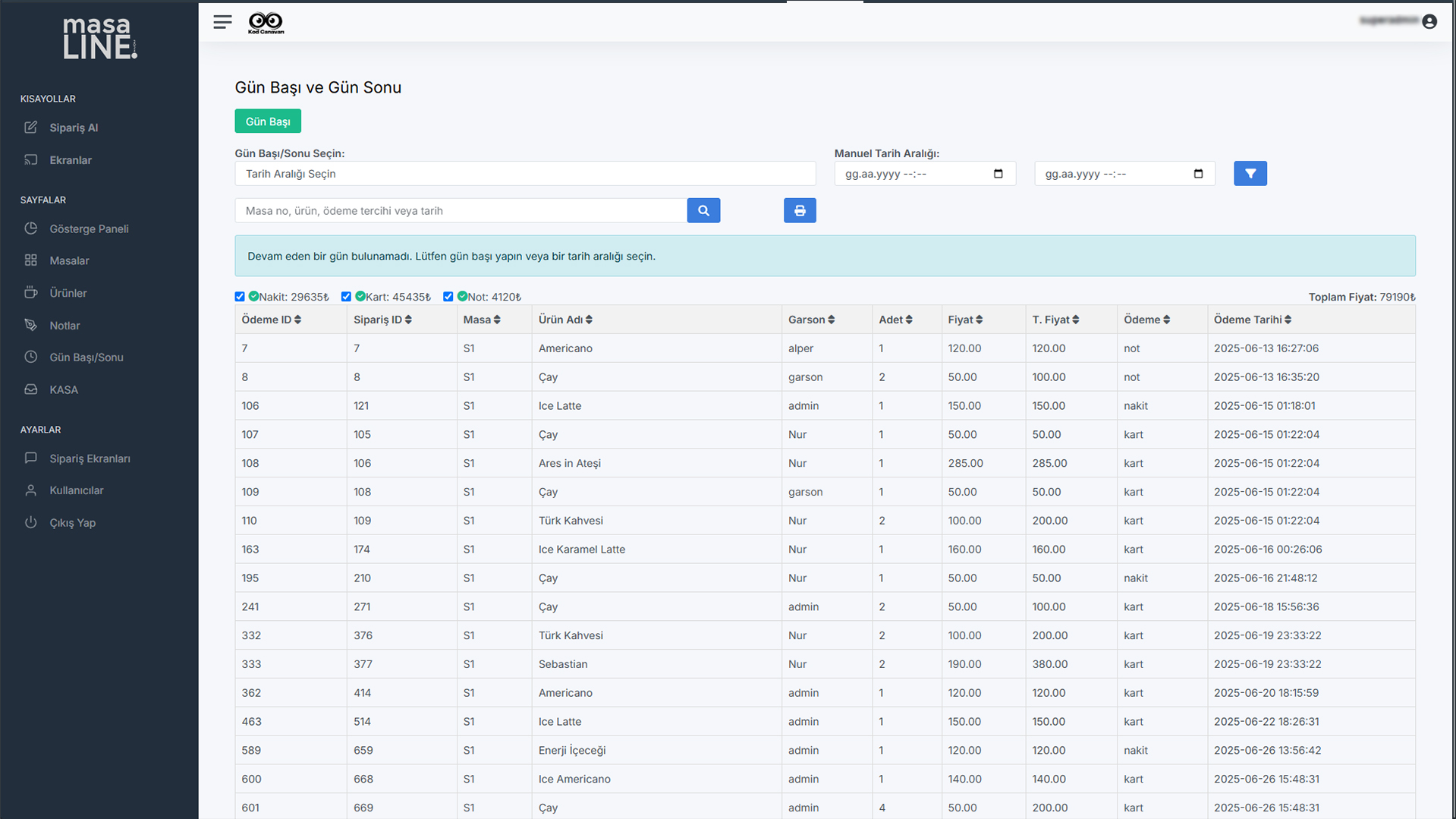Viewport: 1456px width, 819px height.
Task: Click the Masa no search input field
Action: tap(461, 211)
